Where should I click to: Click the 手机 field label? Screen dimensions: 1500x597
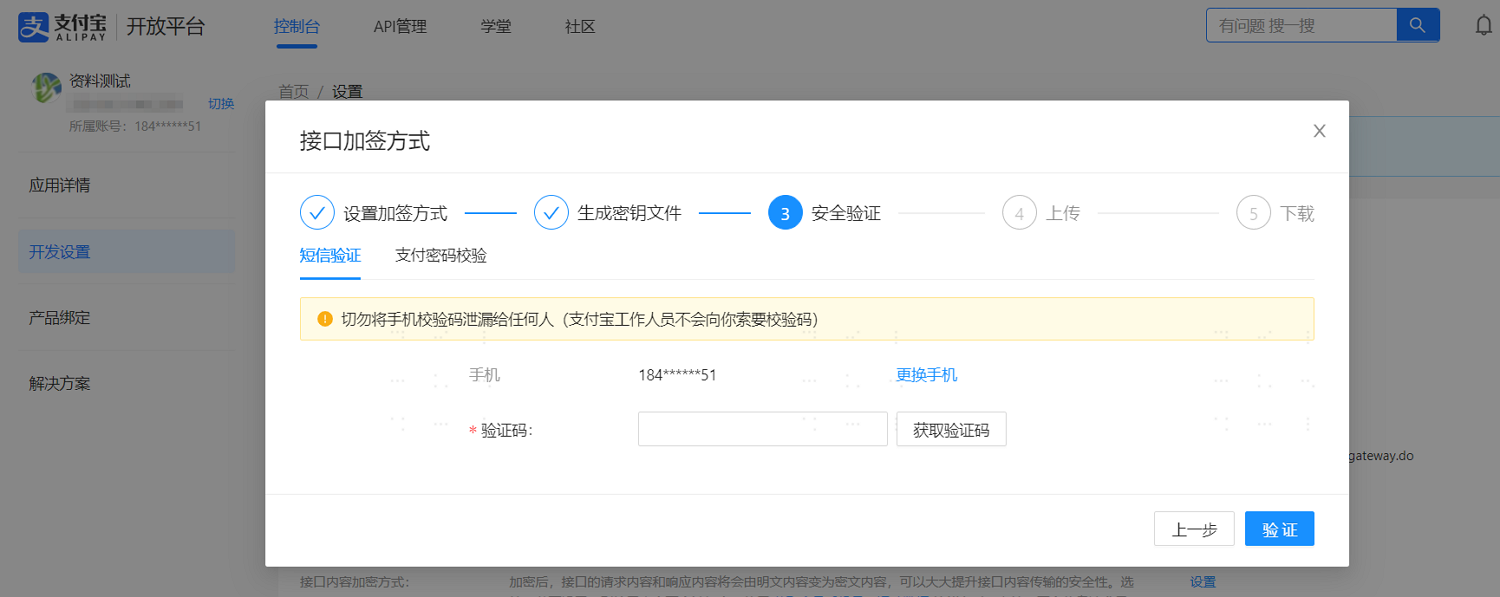tap(485, 375)
